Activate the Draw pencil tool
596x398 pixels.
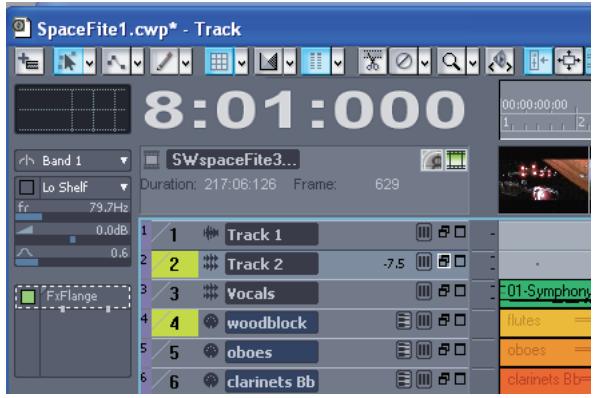pyautogui.click(x=164, y=61)
